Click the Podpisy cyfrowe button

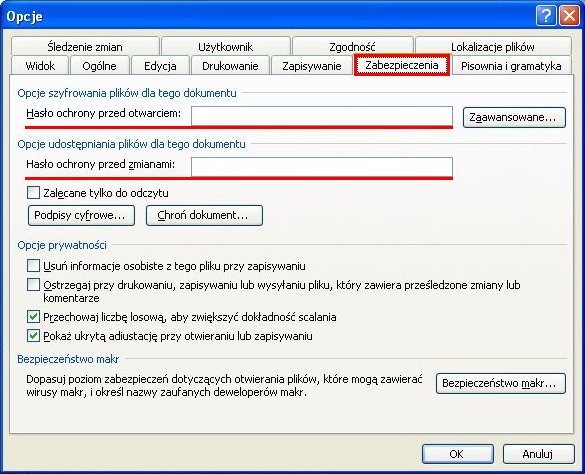(81, 215)
